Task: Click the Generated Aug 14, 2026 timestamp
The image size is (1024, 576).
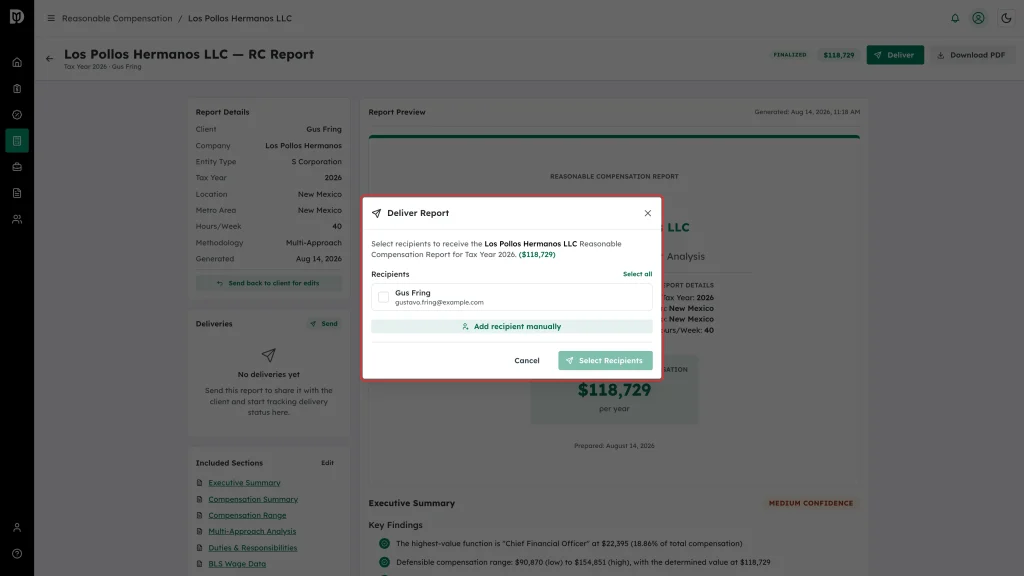Action: pos(807,112)
